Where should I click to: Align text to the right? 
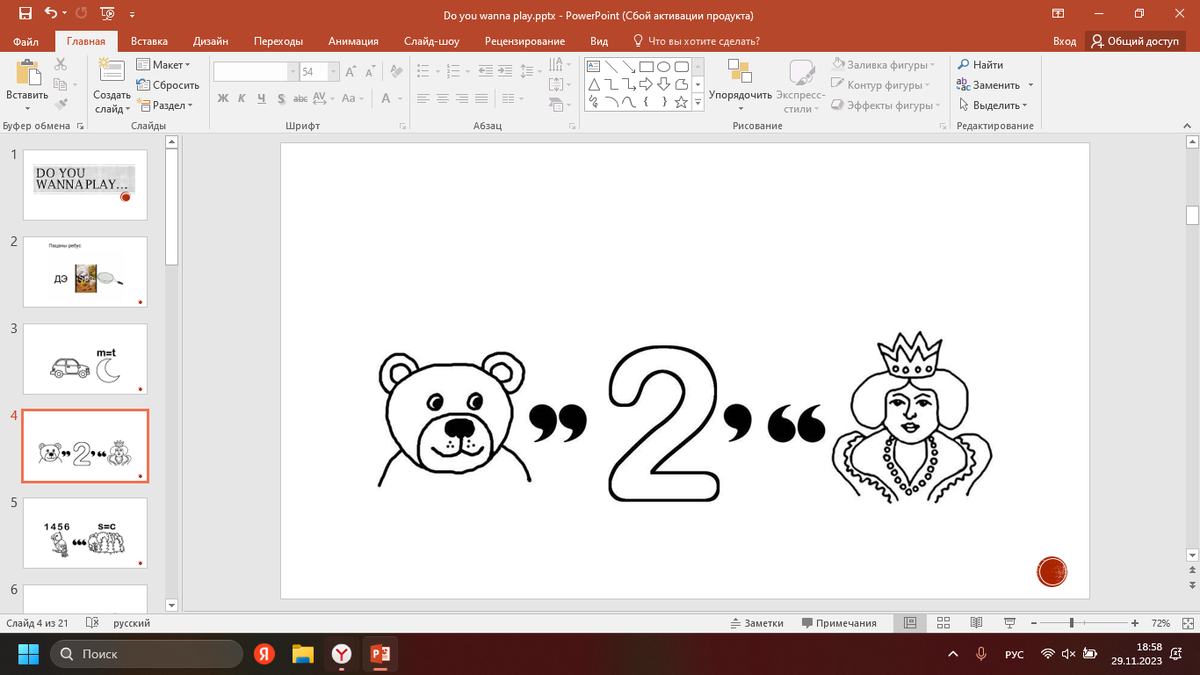click(x=462, y=98)
